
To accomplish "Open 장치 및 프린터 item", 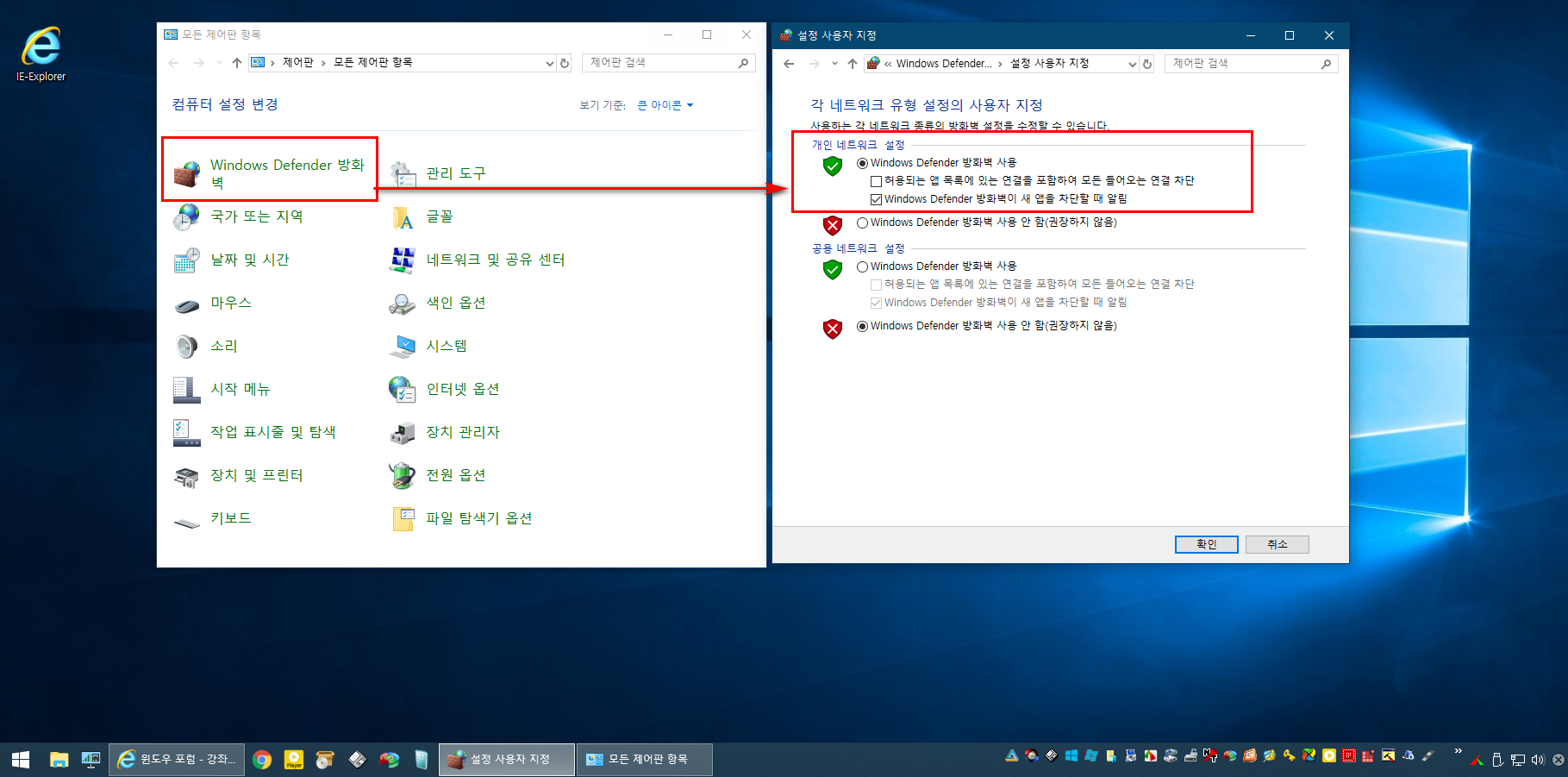I will click(238, 475).
